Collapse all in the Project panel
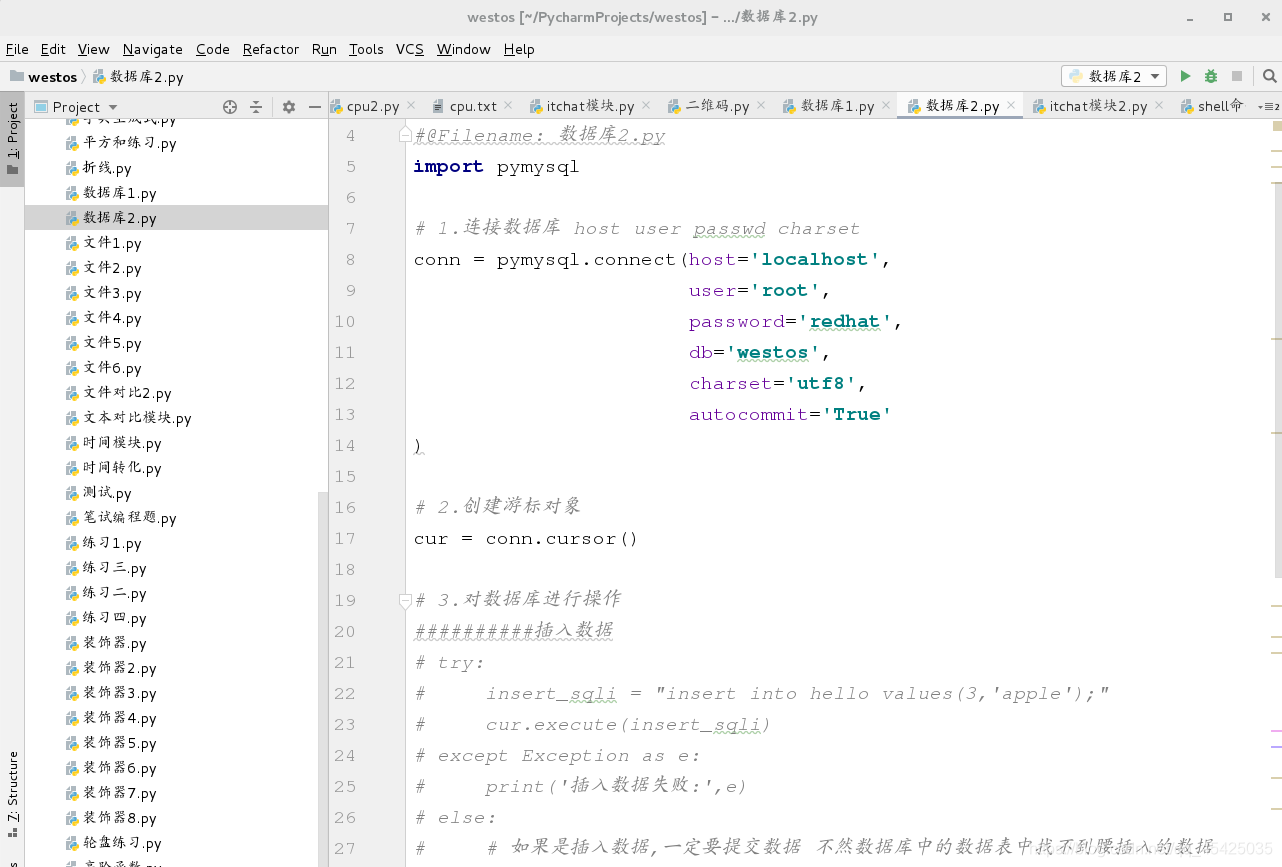The height and width of the screenshot is (867, 1282). pyautogui.click(x=256, y=107)
